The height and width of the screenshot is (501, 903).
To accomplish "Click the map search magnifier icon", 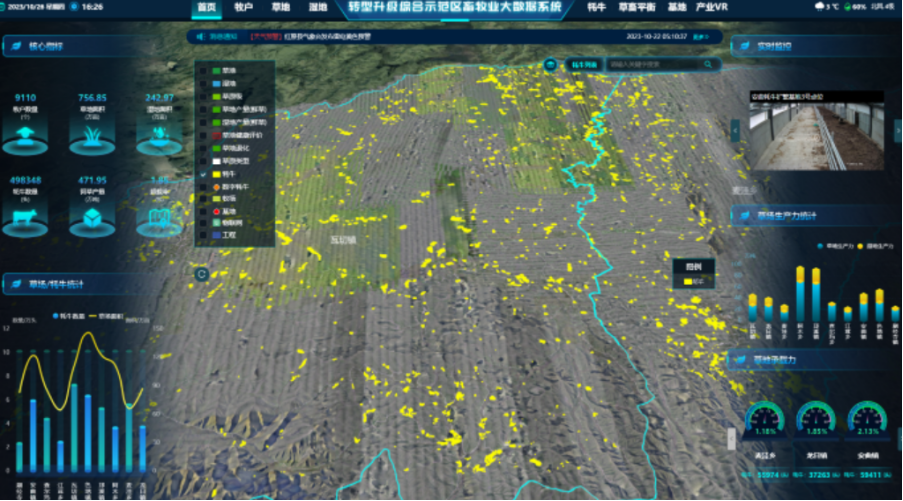I will [x=708, y=65].
